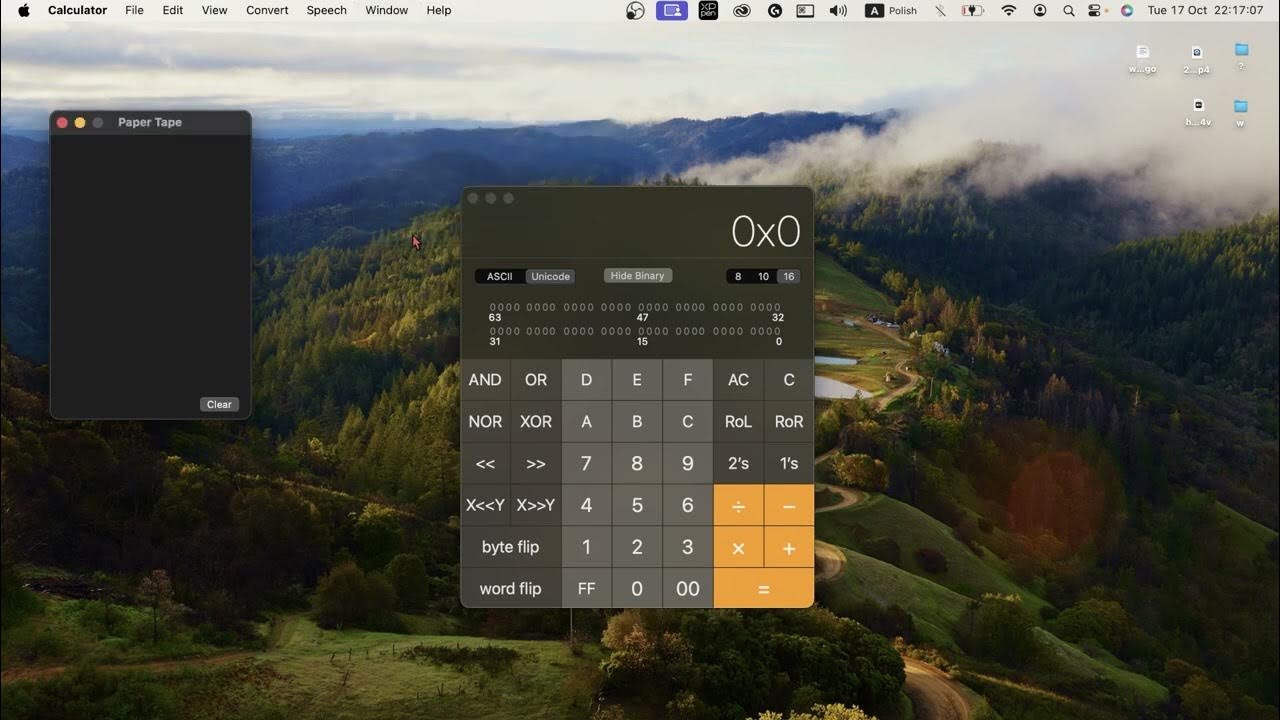Open the XP-Pen menu bar icon

pos(709,10)
